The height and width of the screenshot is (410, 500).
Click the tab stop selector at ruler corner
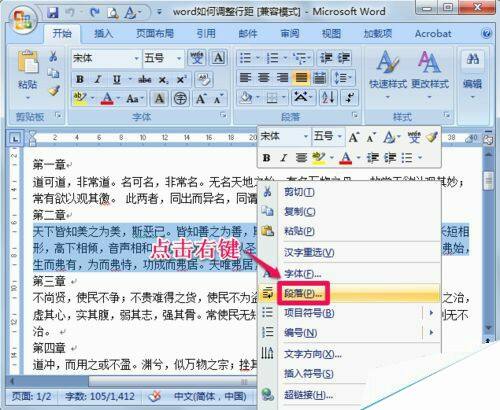pyautogui.click(x=15, y=138)
